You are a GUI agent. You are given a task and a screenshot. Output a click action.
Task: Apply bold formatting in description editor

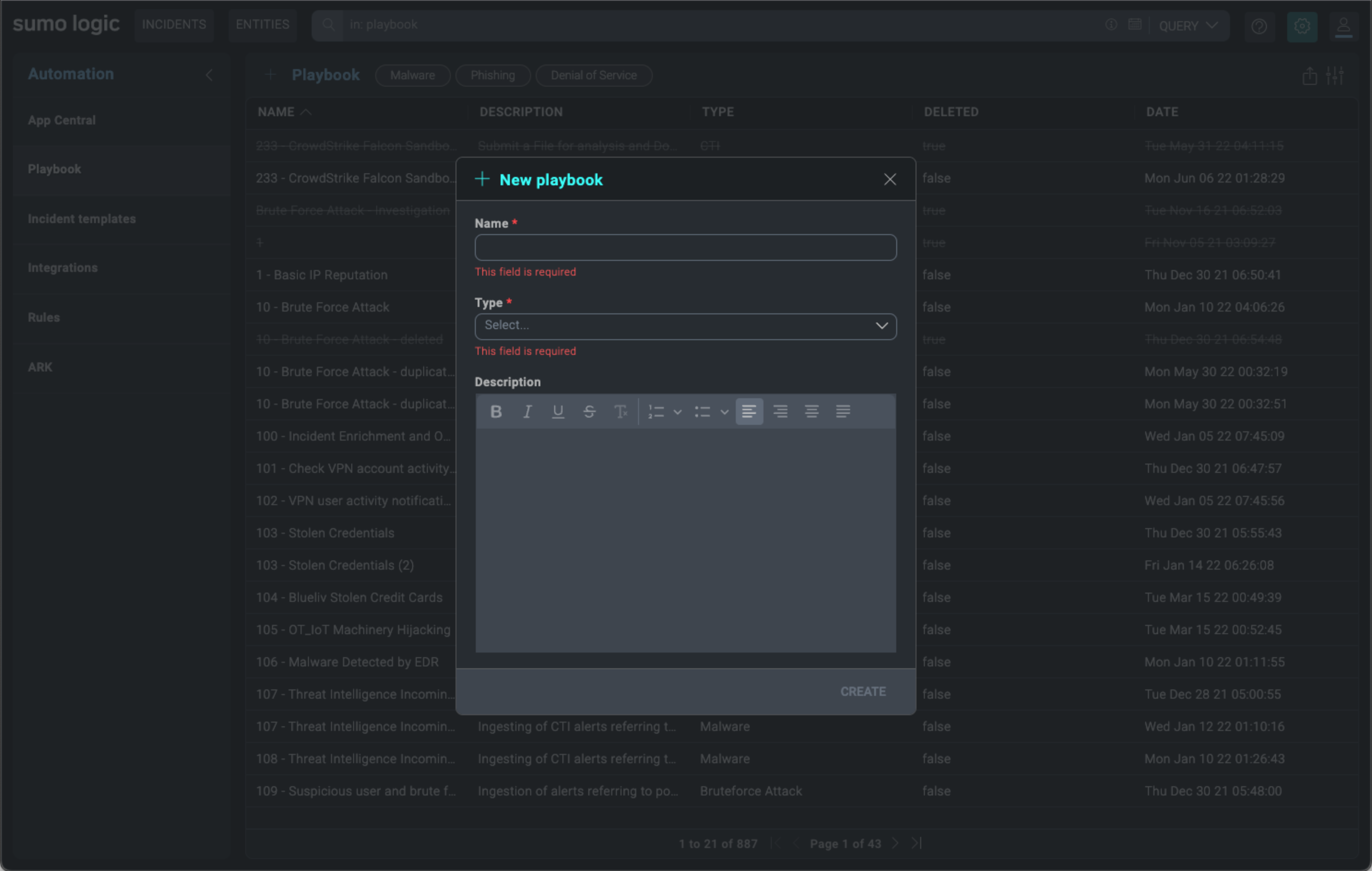(496, 411)
